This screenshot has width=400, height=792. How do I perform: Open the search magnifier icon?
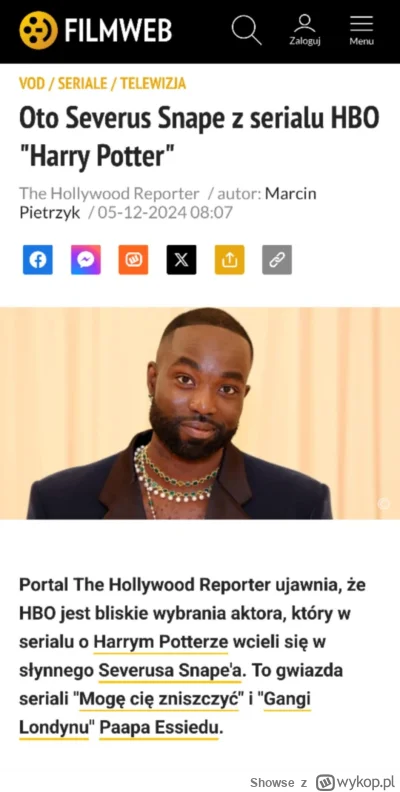[x=246, y=30]
